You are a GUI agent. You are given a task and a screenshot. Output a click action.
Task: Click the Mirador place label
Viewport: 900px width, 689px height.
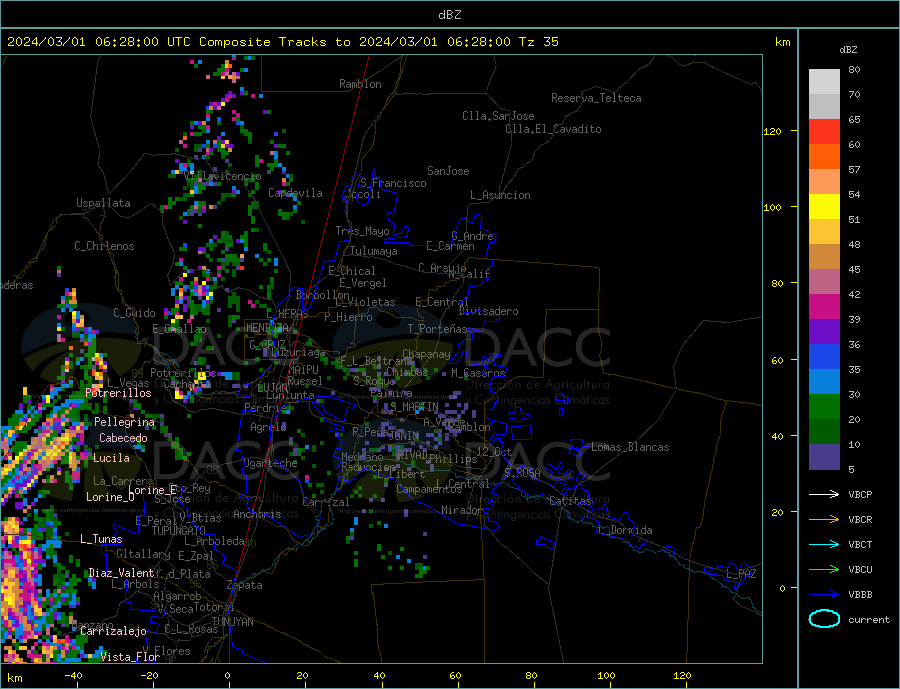[461, 510]
